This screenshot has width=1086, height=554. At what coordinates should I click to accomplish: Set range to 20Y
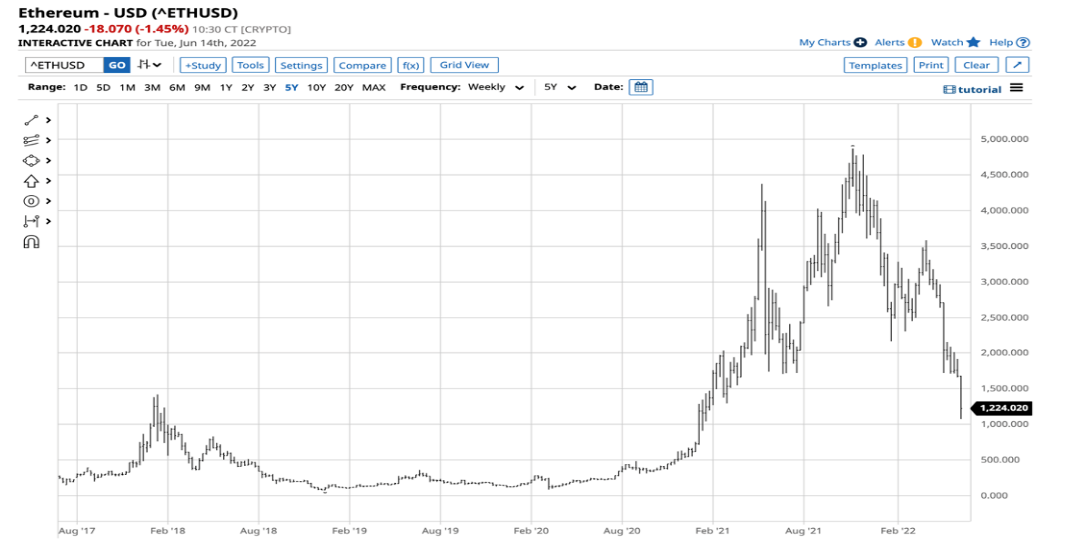(x=344, y=87)
